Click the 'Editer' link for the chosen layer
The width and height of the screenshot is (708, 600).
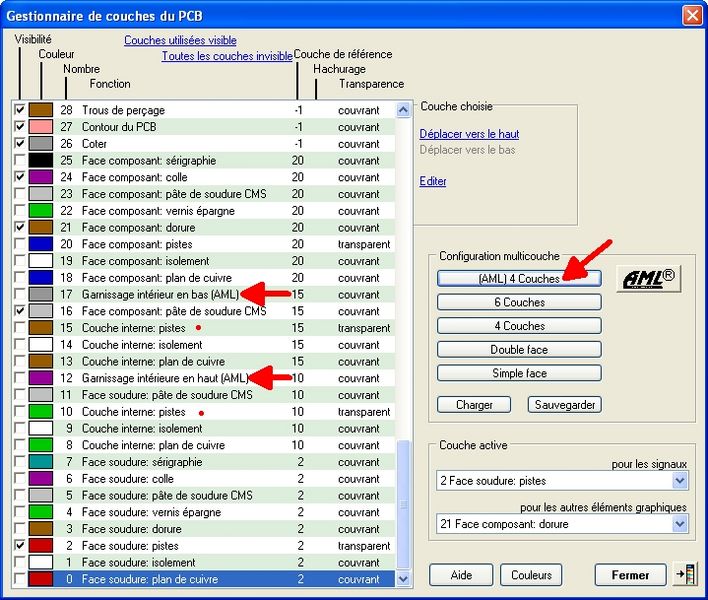coord(433,182)
